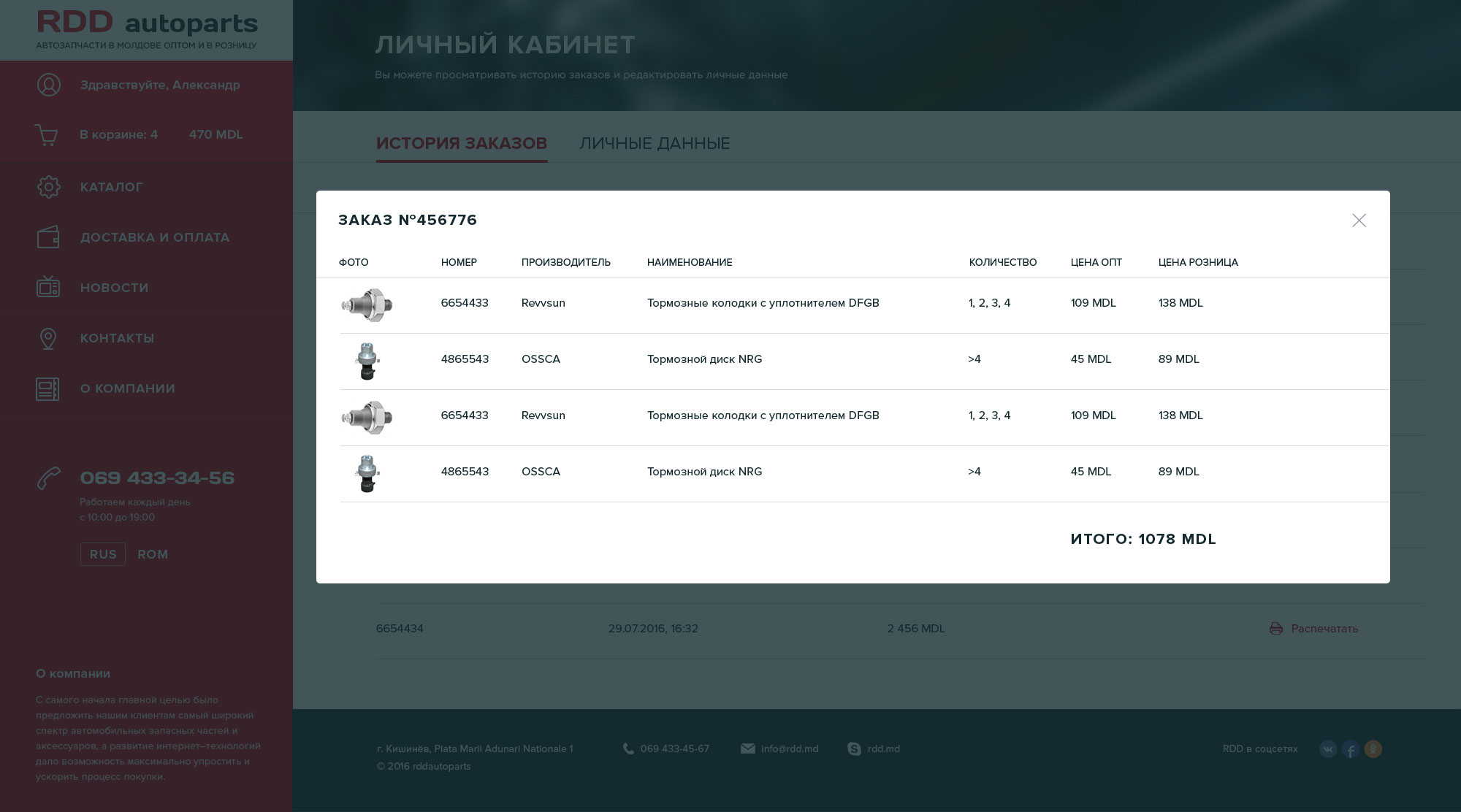1461x812 pixels.
Task: Click the Количество column header
Action: tap(1003, 262)
